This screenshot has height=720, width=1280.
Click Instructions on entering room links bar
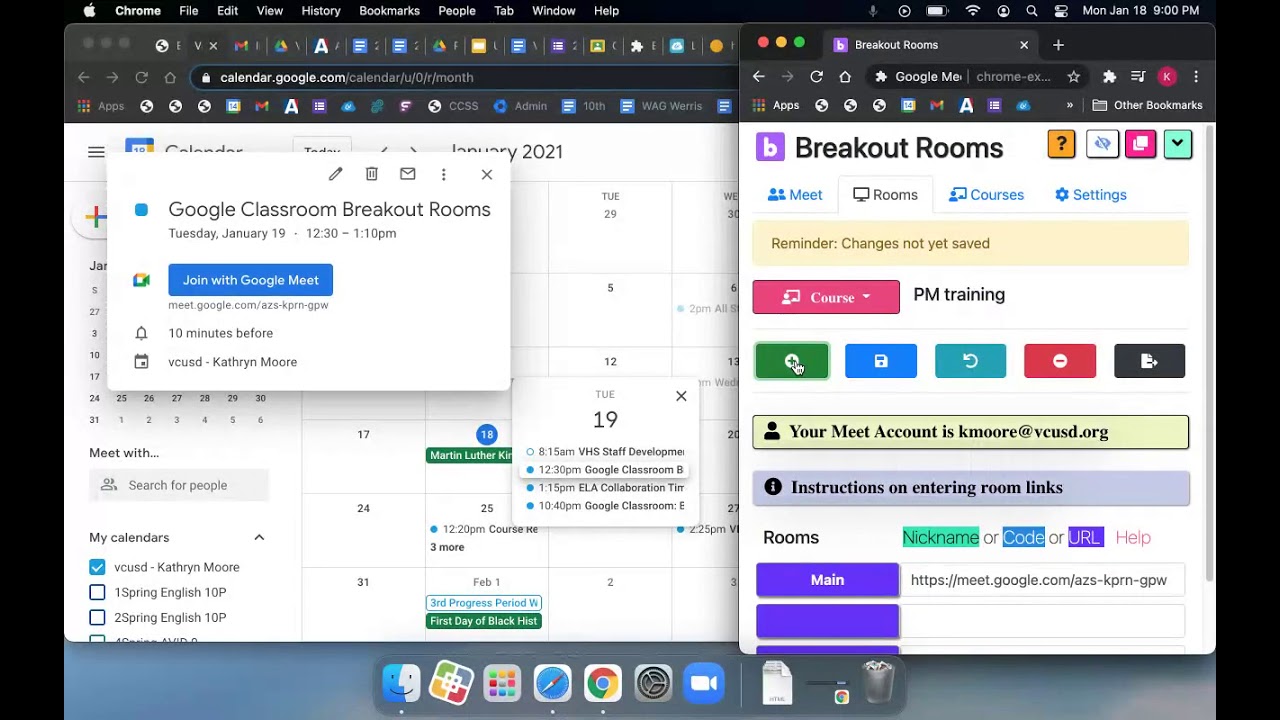pyautogui.click(x=970, y=488)
